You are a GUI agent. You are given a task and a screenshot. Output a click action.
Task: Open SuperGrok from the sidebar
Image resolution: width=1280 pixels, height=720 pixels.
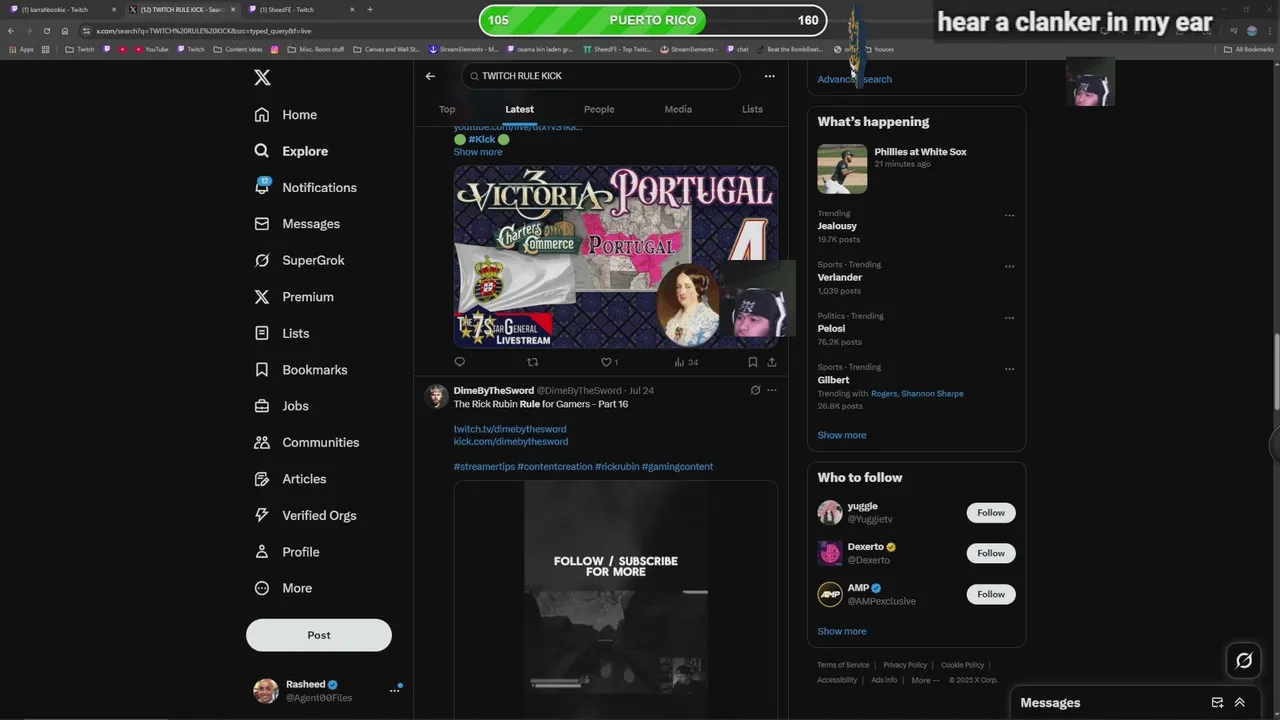[x=299, y=260]
